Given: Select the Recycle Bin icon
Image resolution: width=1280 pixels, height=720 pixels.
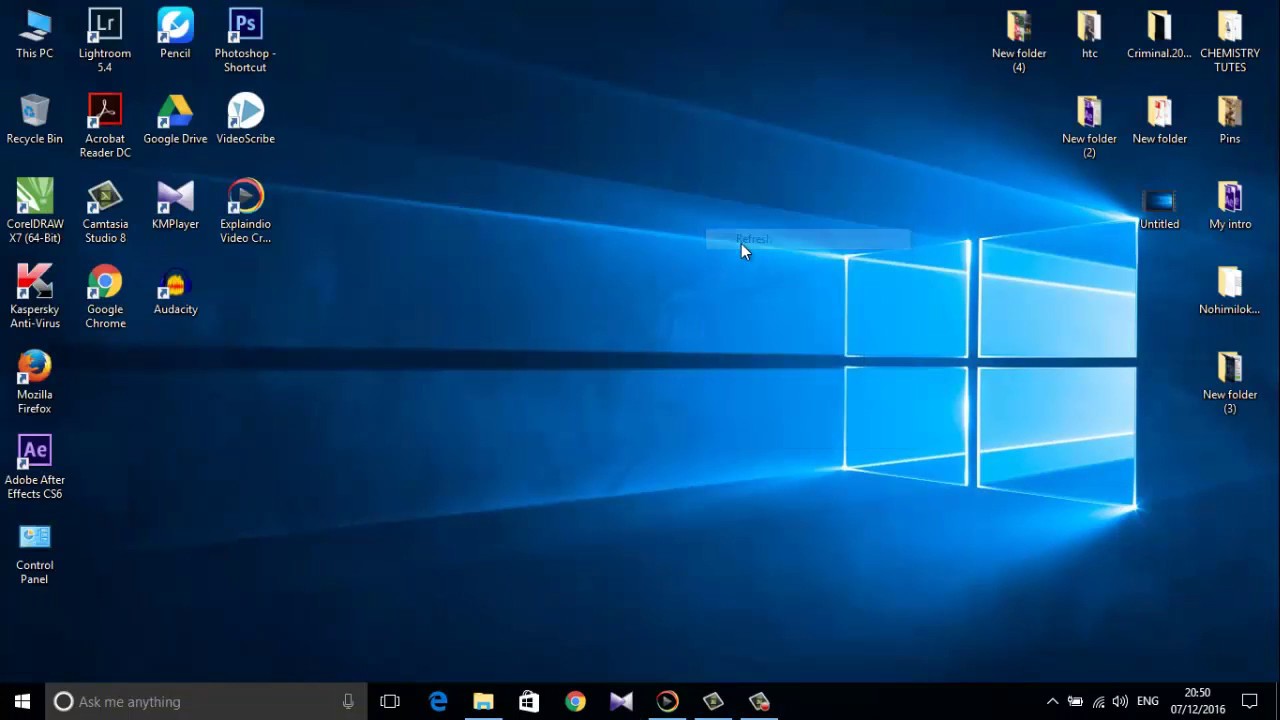Looking at the screenshot, I should (x=34, y=120).
